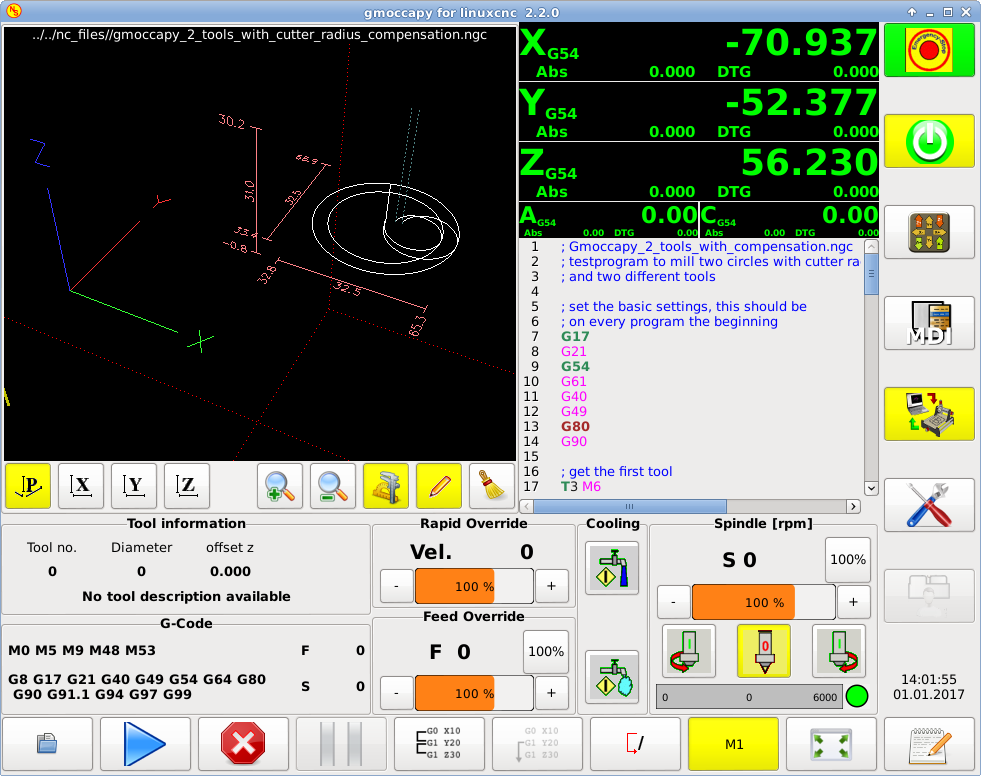Toggle the machine power button
This screenshot has width=981, height=776.
[928, 141]
